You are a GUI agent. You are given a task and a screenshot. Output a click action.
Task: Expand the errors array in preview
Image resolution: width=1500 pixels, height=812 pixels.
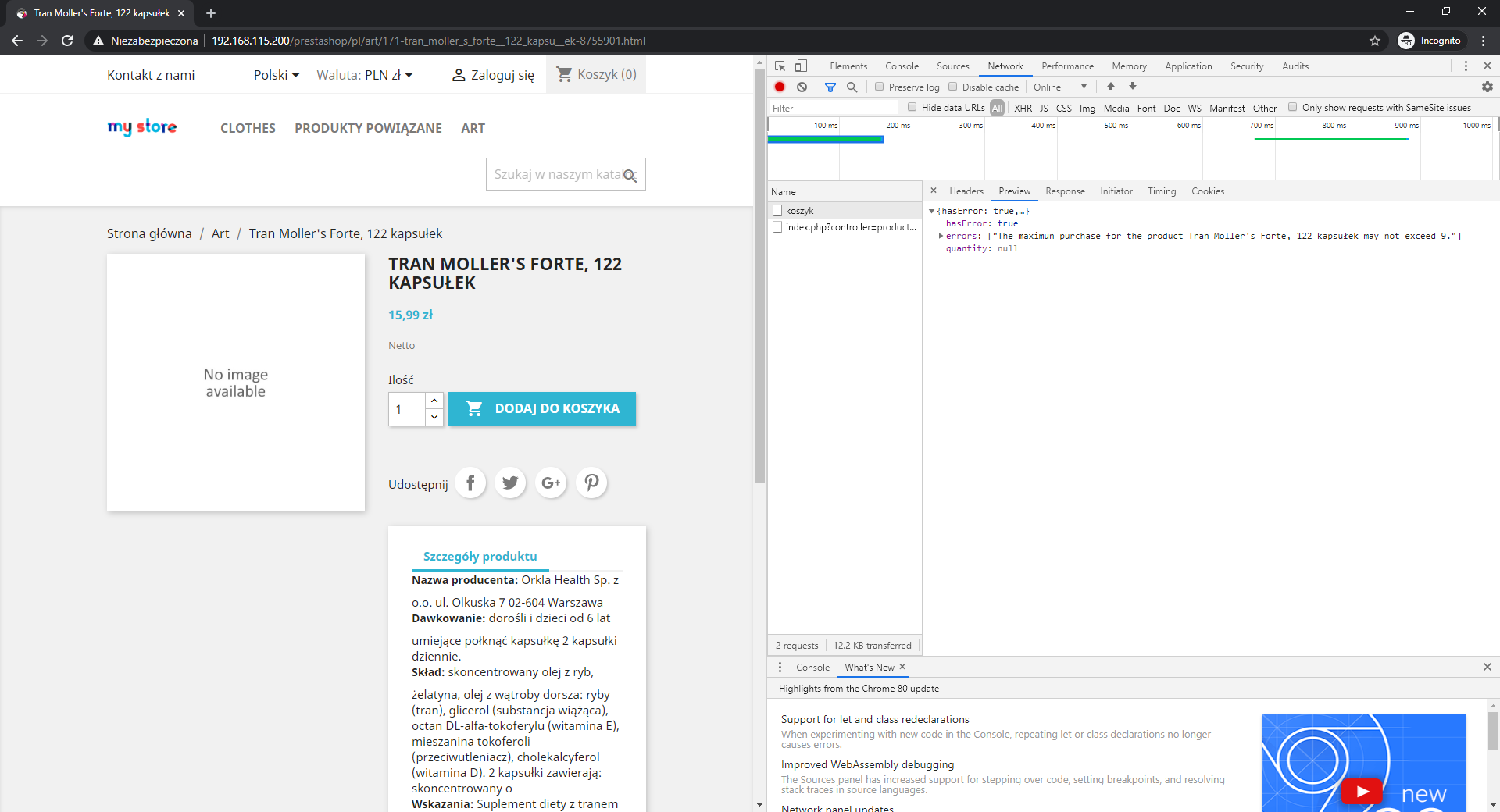click(x=941, y=236)
